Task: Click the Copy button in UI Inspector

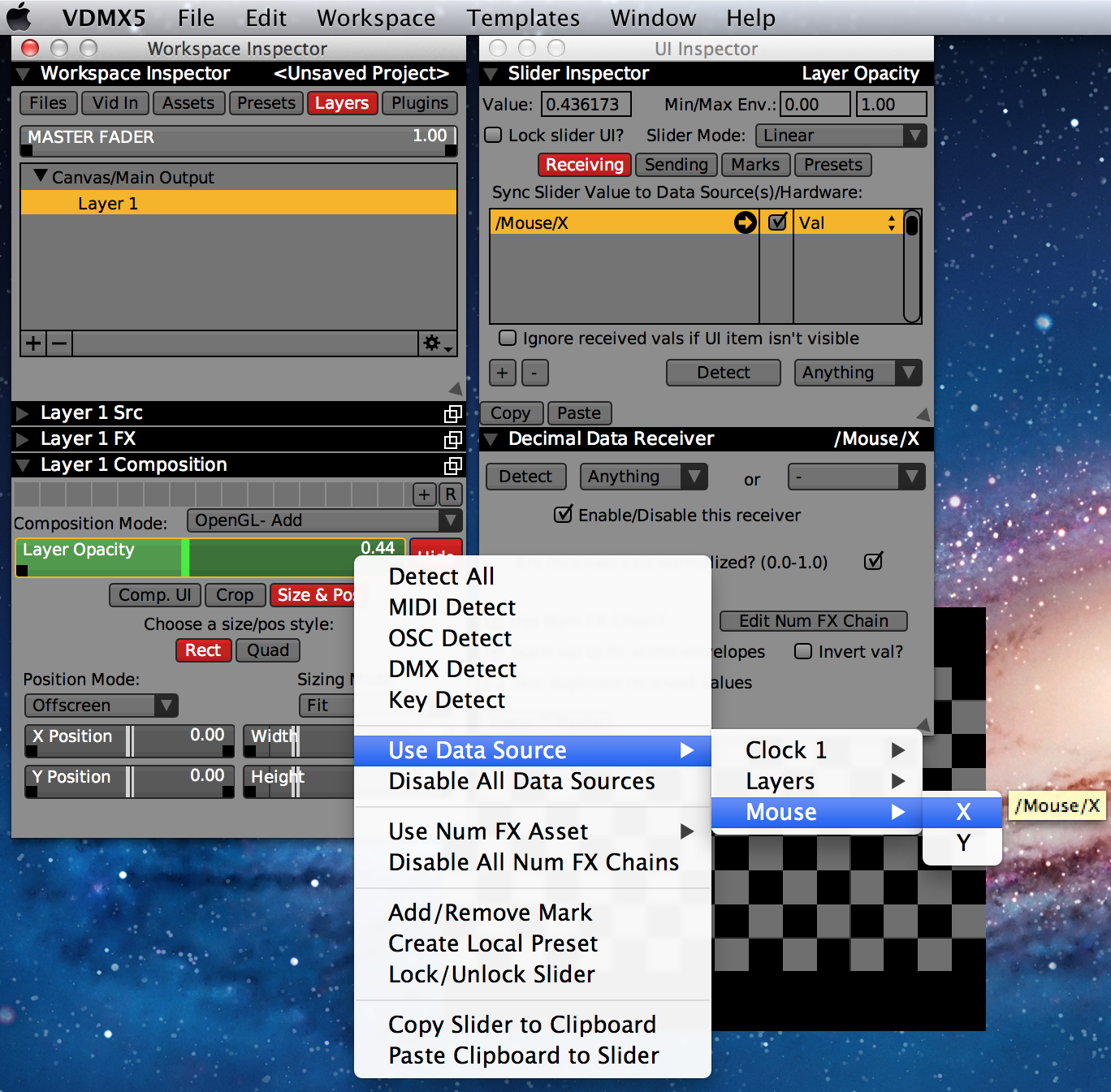Action: tap(510, 413)
